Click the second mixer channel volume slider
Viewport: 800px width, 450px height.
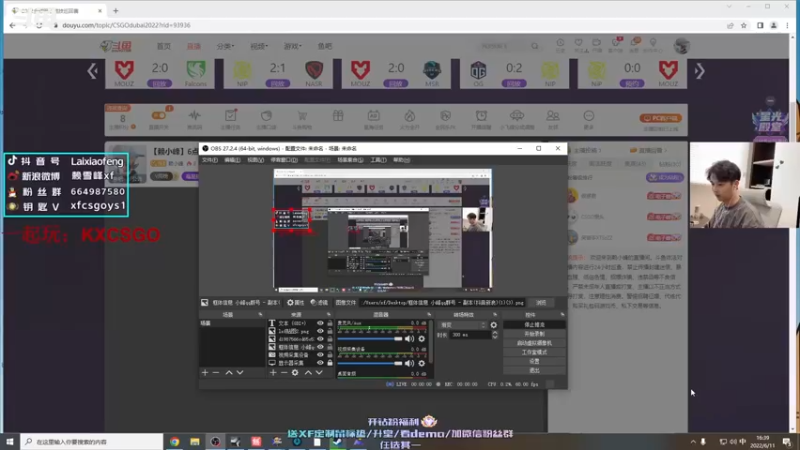click(370, 363)
